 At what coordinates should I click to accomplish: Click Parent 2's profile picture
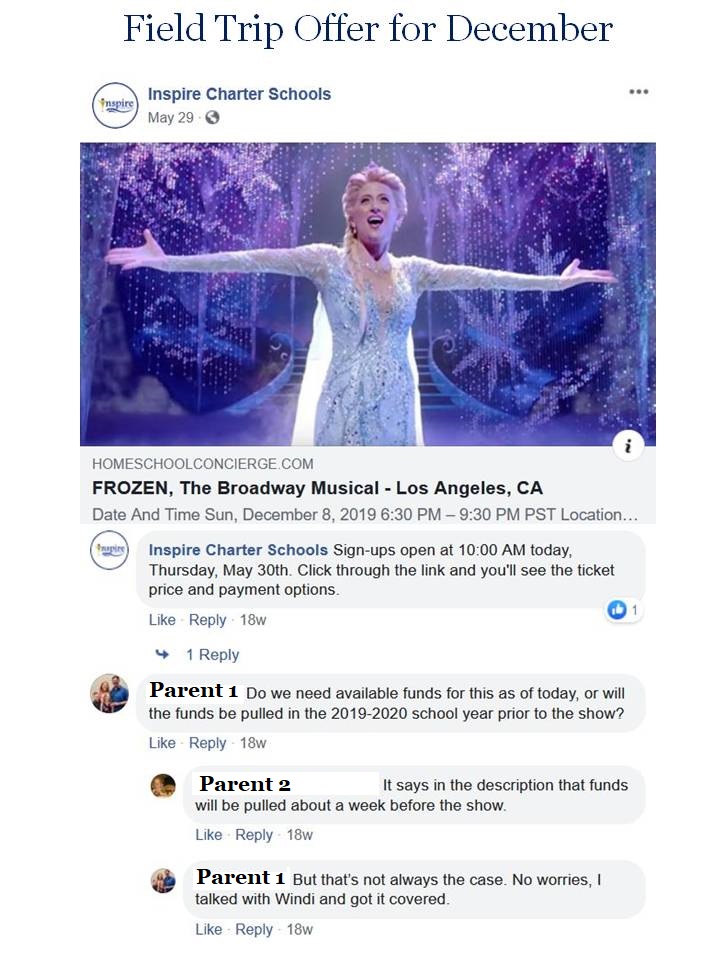(x=163, y=785)
